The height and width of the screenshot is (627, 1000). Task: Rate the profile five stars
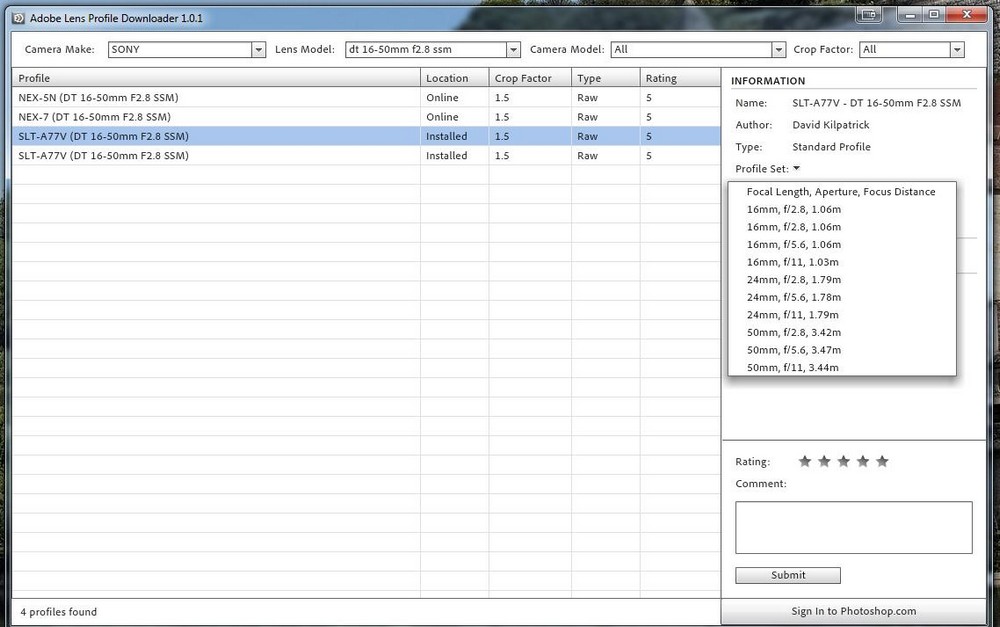pyautogui.click(x=882, y=461)
